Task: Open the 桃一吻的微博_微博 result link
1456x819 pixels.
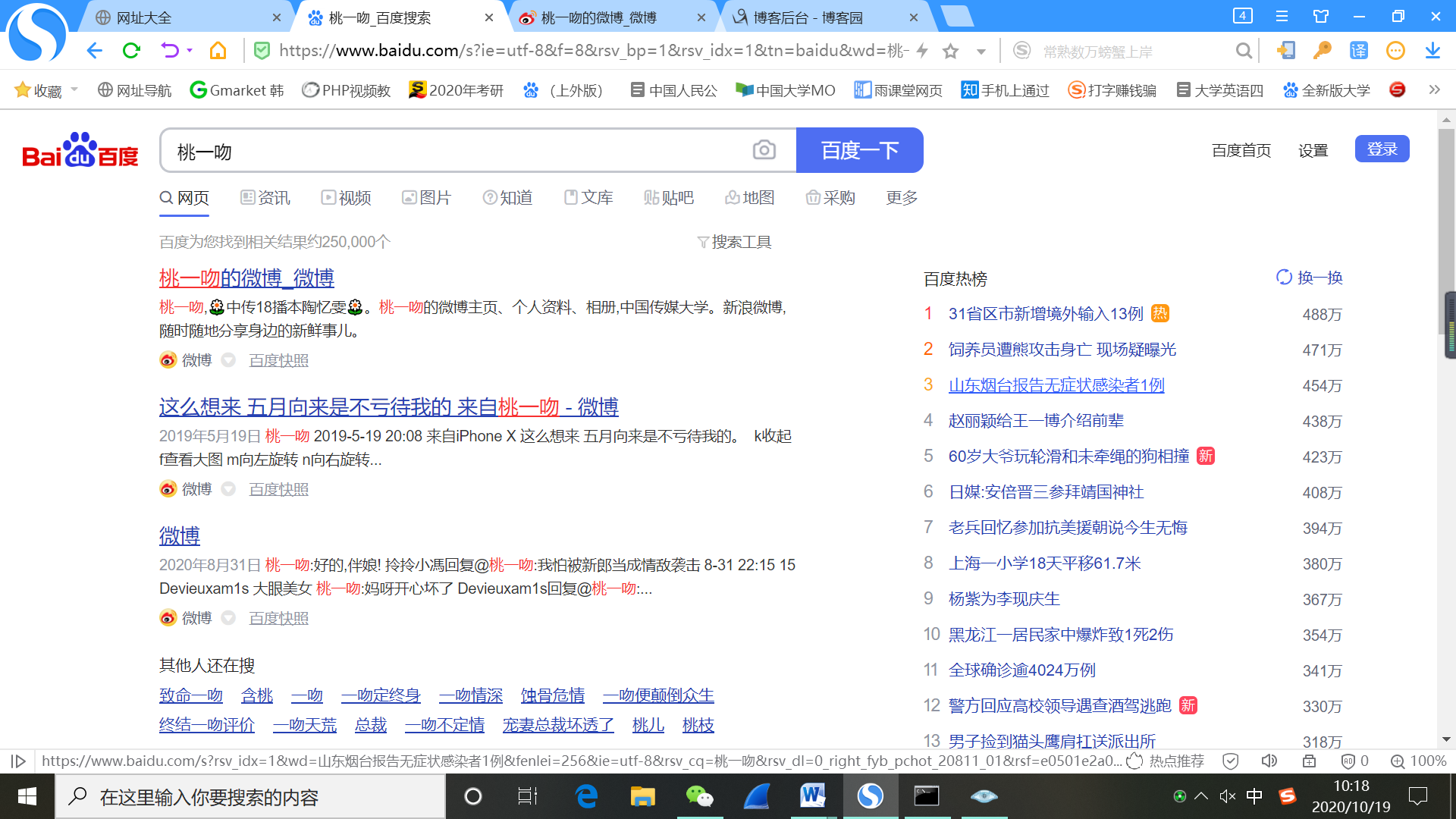Action: coord(246,278)
